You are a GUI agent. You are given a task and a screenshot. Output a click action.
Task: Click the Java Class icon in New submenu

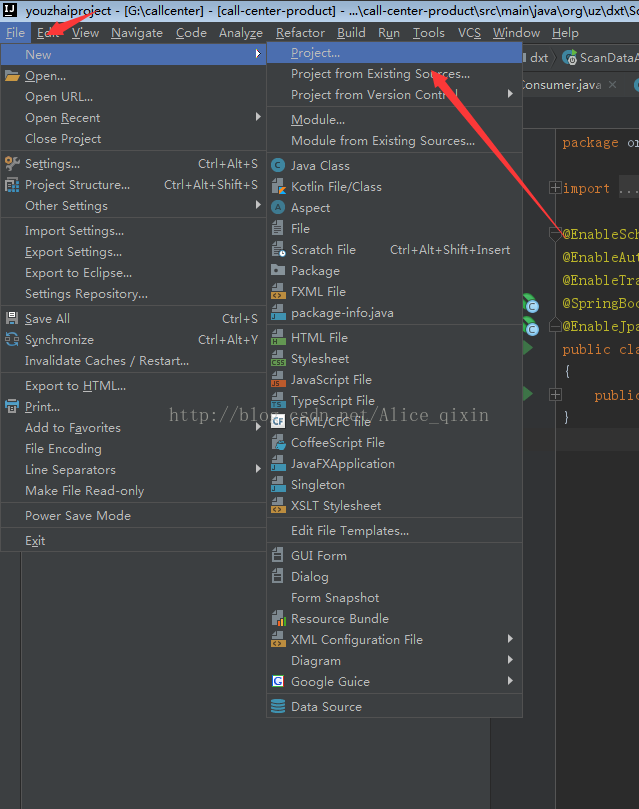278,165
